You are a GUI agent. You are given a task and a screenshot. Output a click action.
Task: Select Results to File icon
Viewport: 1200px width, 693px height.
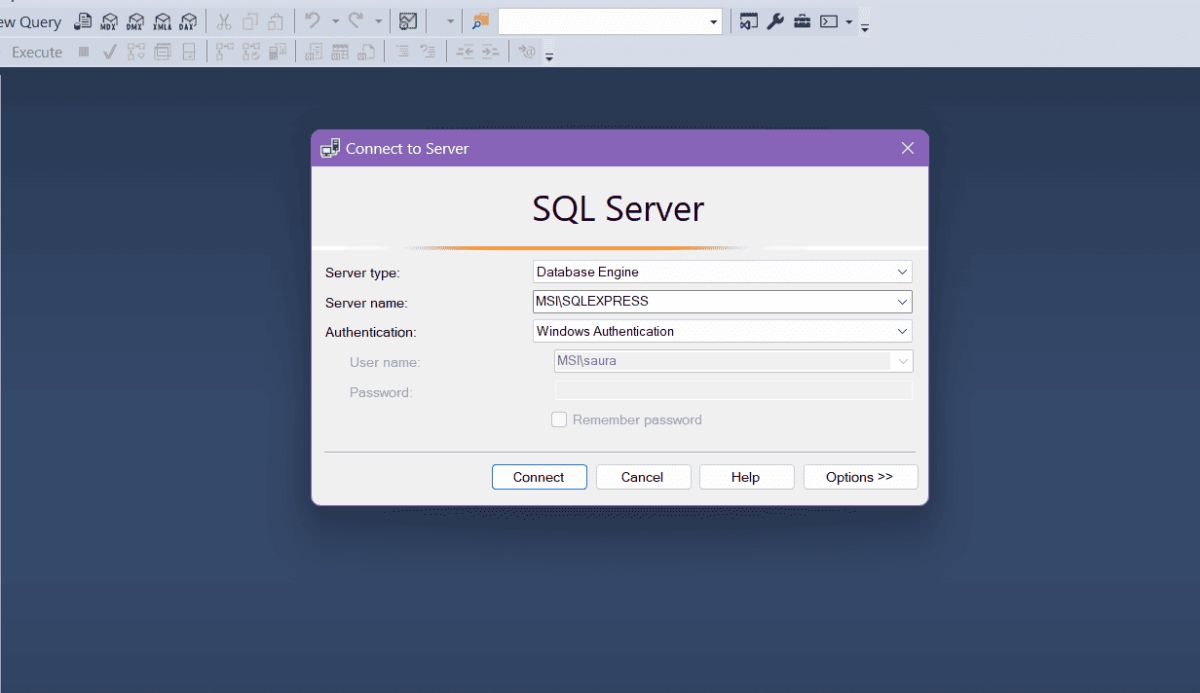[x=366, y=52]
